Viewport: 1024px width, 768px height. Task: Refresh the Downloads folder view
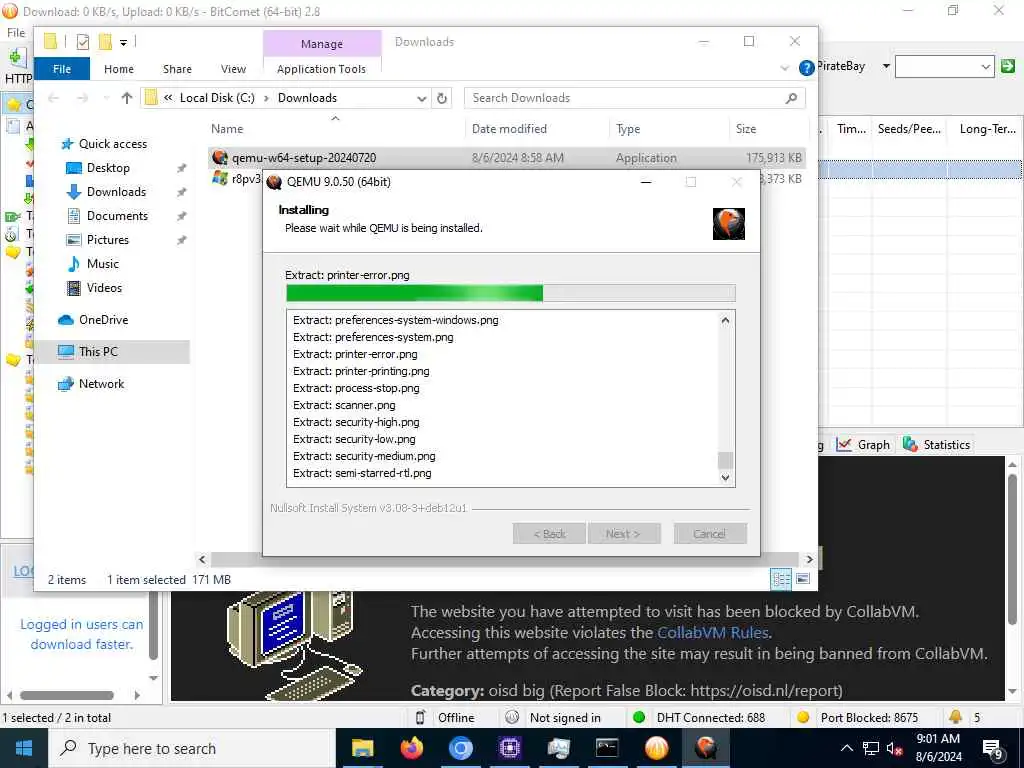point(442,98)
